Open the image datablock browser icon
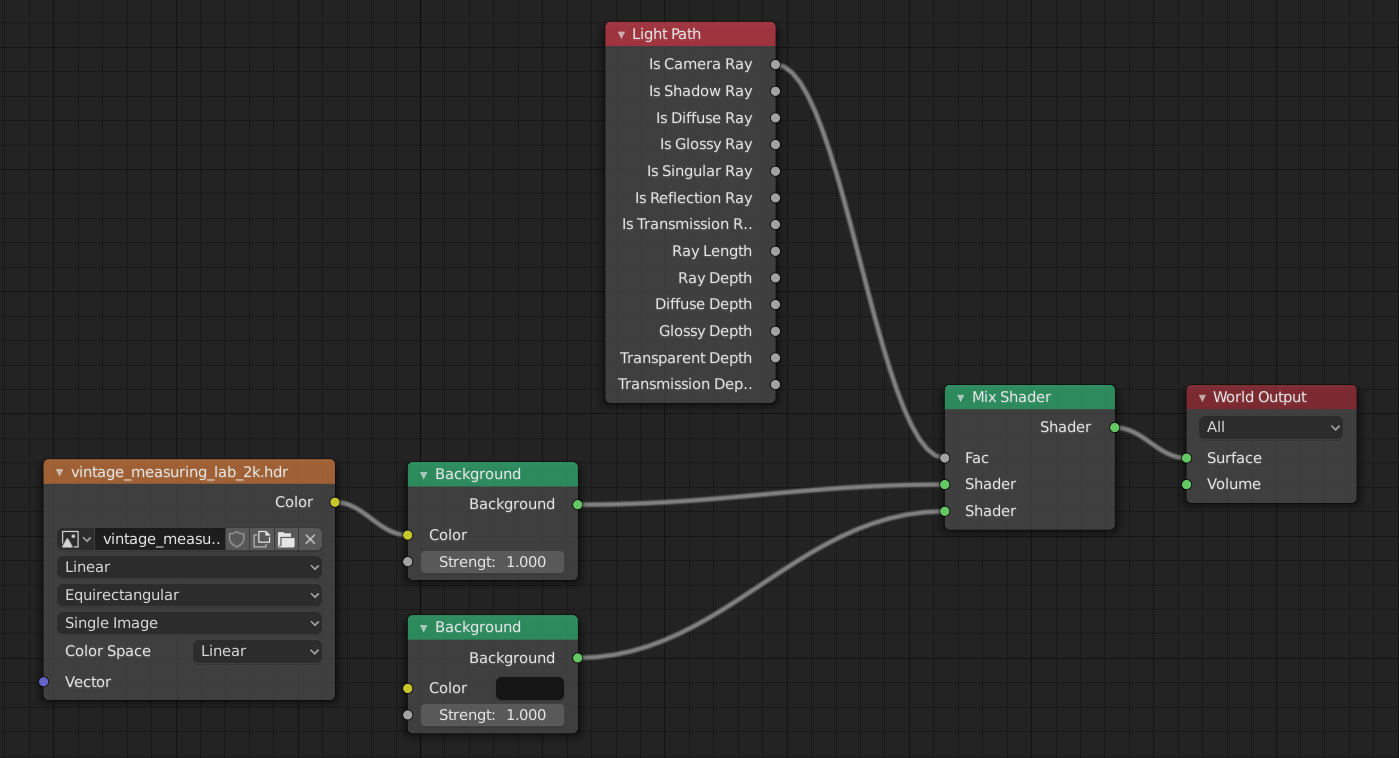 pyautogui.click(x=76, y=539)
